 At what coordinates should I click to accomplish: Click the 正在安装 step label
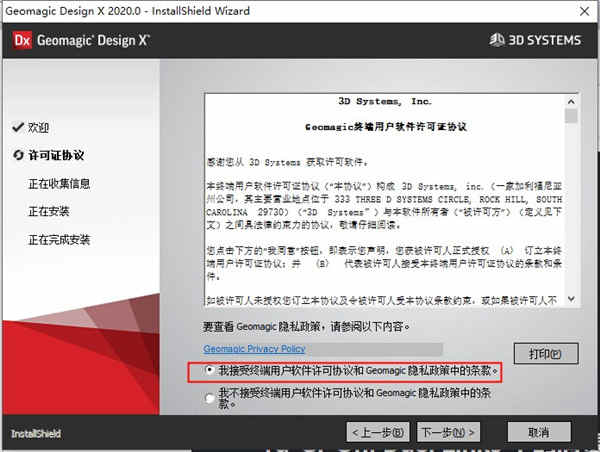[49, 211]
